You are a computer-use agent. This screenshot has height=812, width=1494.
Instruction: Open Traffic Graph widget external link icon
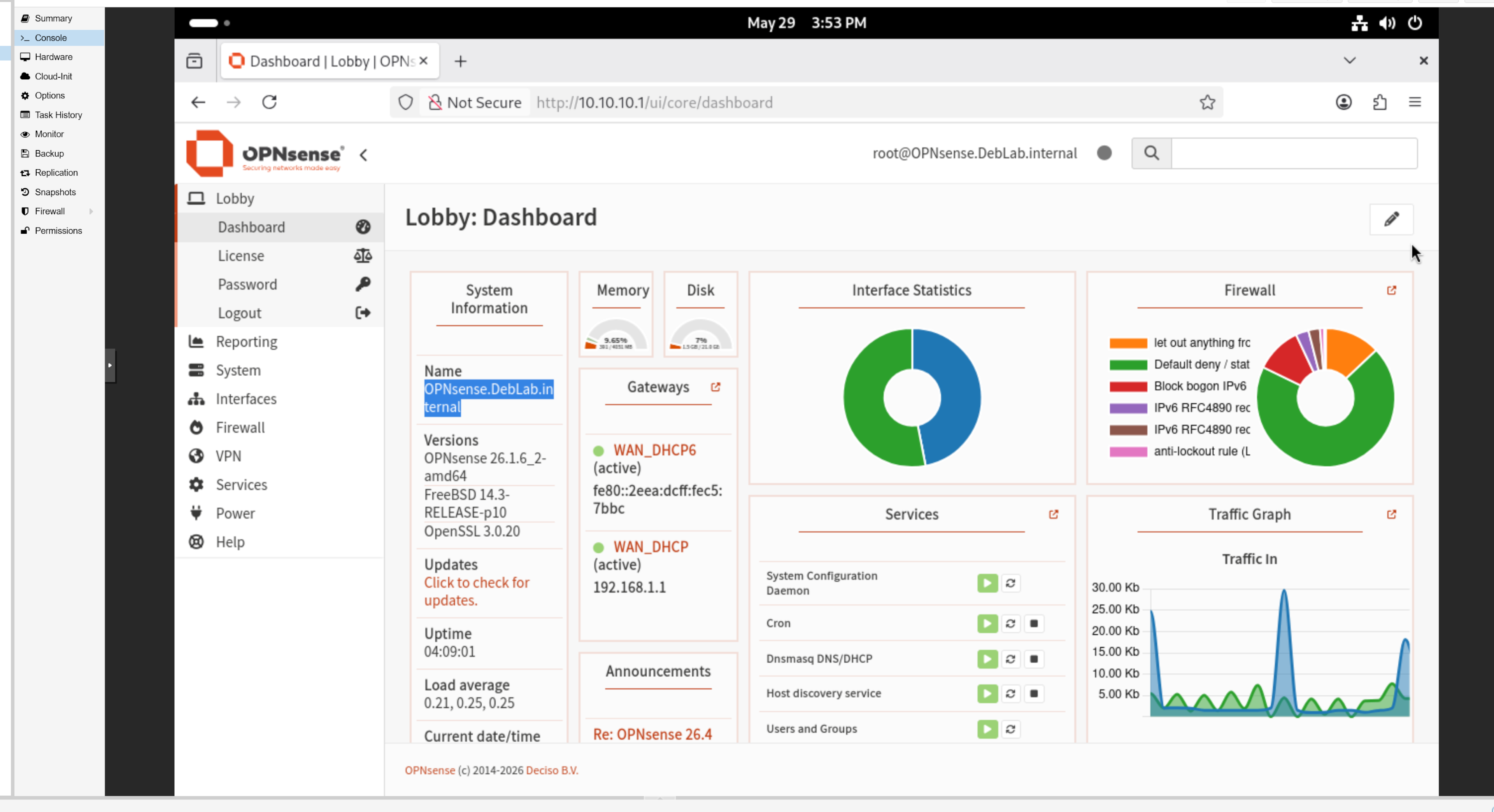[x=1391, y=514]
